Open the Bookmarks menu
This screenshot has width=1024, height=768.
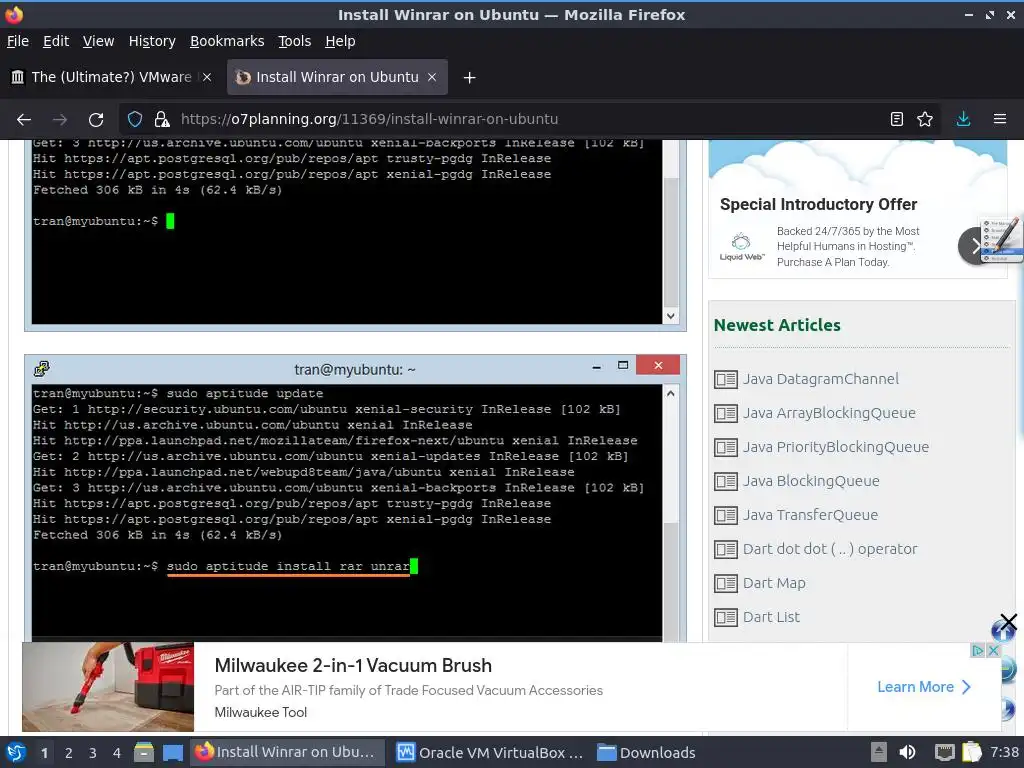pyautogui.click(x=227, y=41)
